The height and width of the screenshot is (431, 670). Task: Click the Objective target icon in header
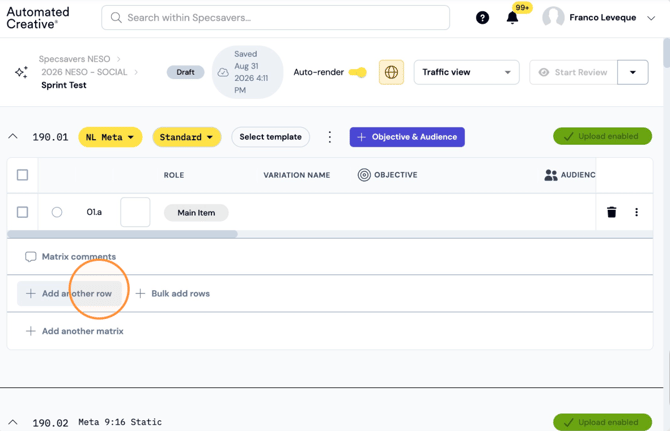click(364, 175)
